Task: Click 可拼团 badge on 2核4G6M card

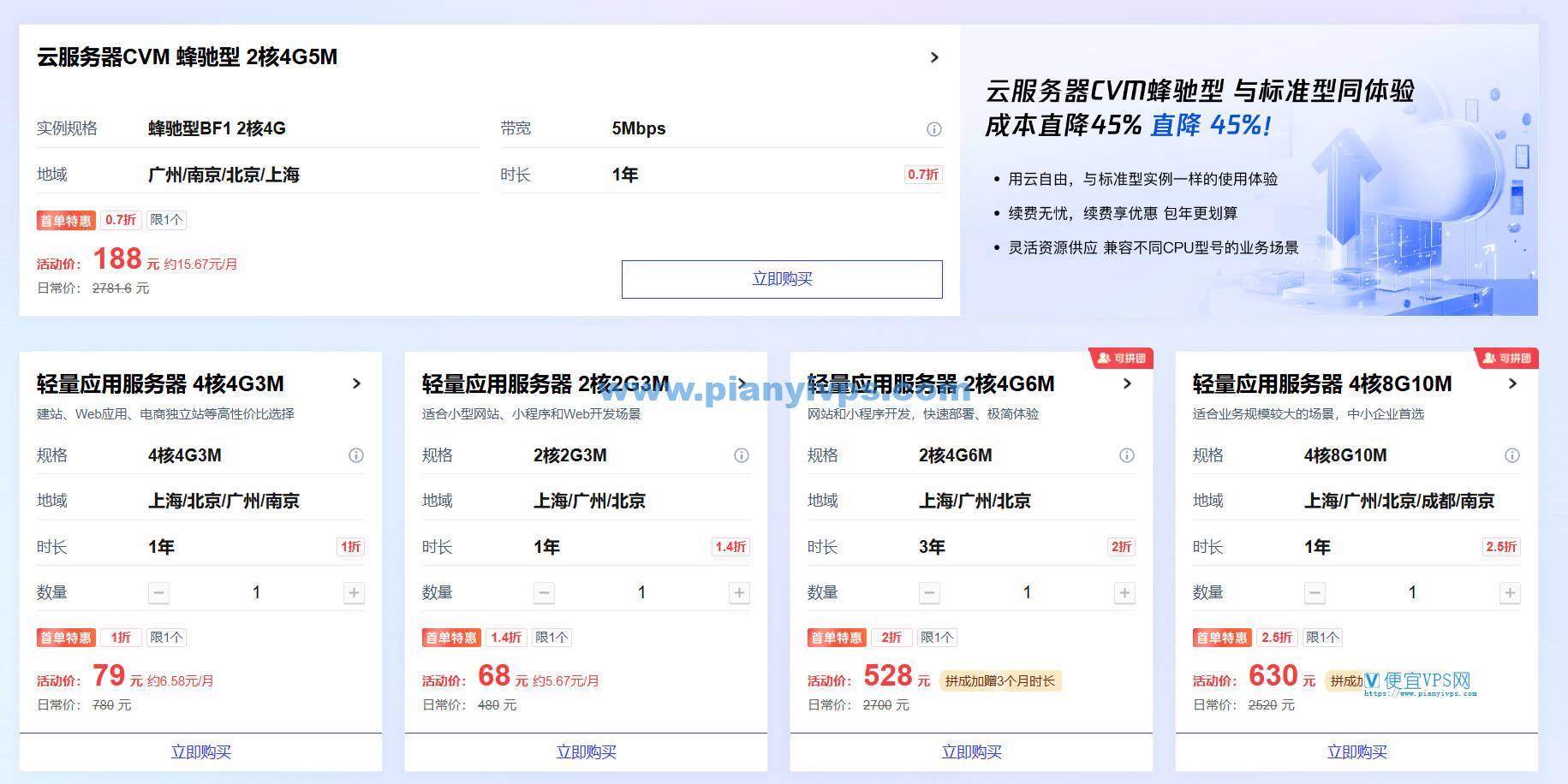Action: click(x=1121, y=359)
